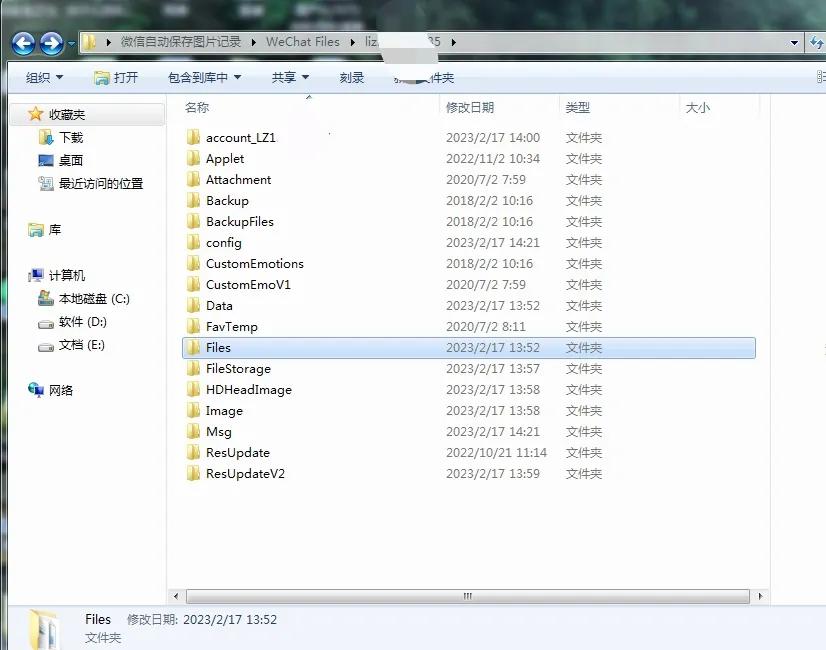Click Files folder thumbnail in details pane
The height and width of the screenshot is (650, 826).
(43, 629)
